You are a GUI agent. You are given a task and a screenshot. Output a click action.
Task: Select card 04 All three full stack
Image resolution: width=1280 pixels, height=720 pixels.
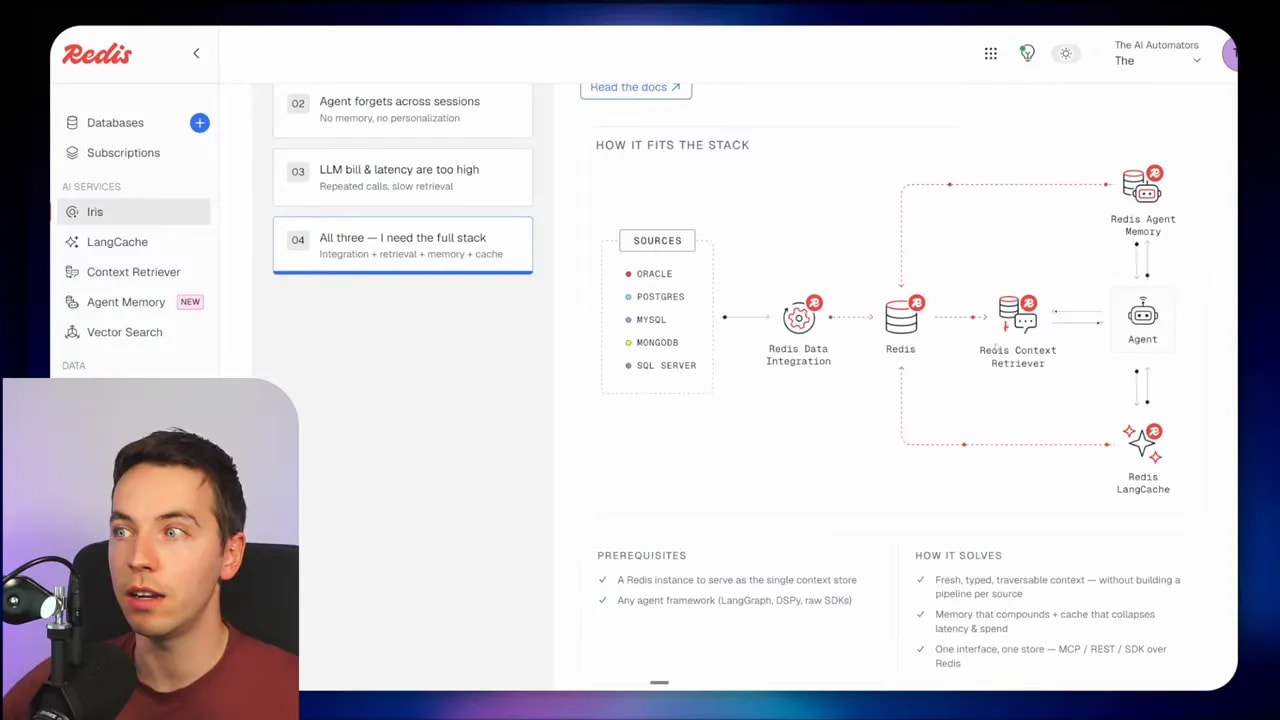[x=403, y=245]
